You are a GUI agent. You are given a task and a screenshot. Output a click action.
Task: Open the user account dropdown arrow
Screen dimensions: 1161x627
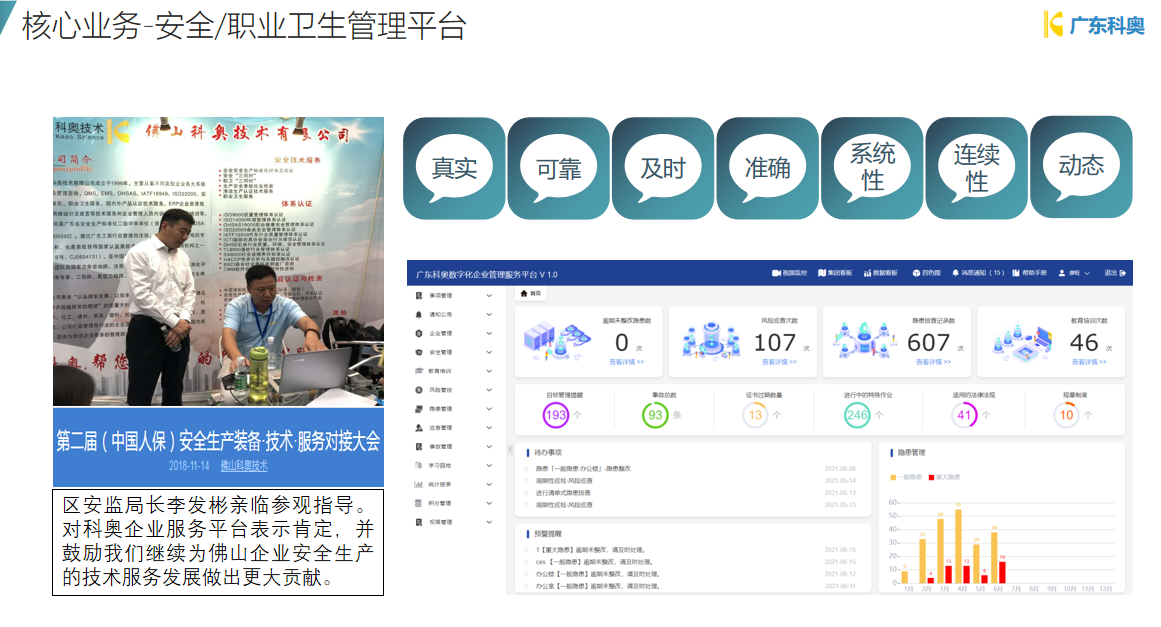(1086, 273)
